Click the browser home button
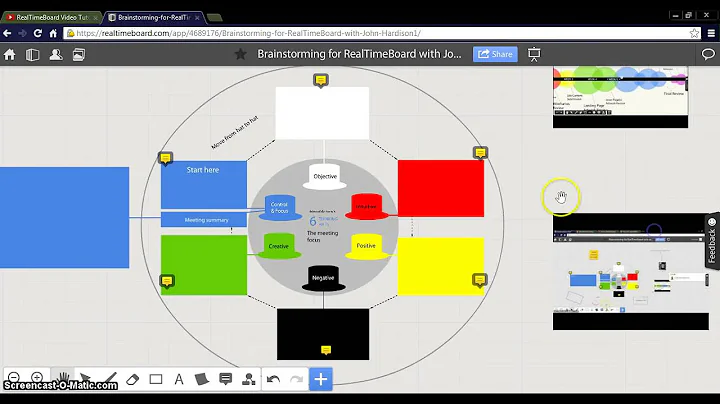The height and width of the screenshot is (404, 720). pos(53,33)
